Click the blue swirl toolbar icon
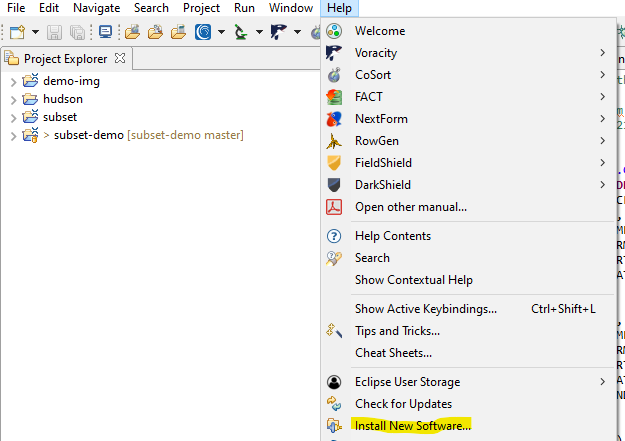This screenshot has width=625, height=441. 203,32
